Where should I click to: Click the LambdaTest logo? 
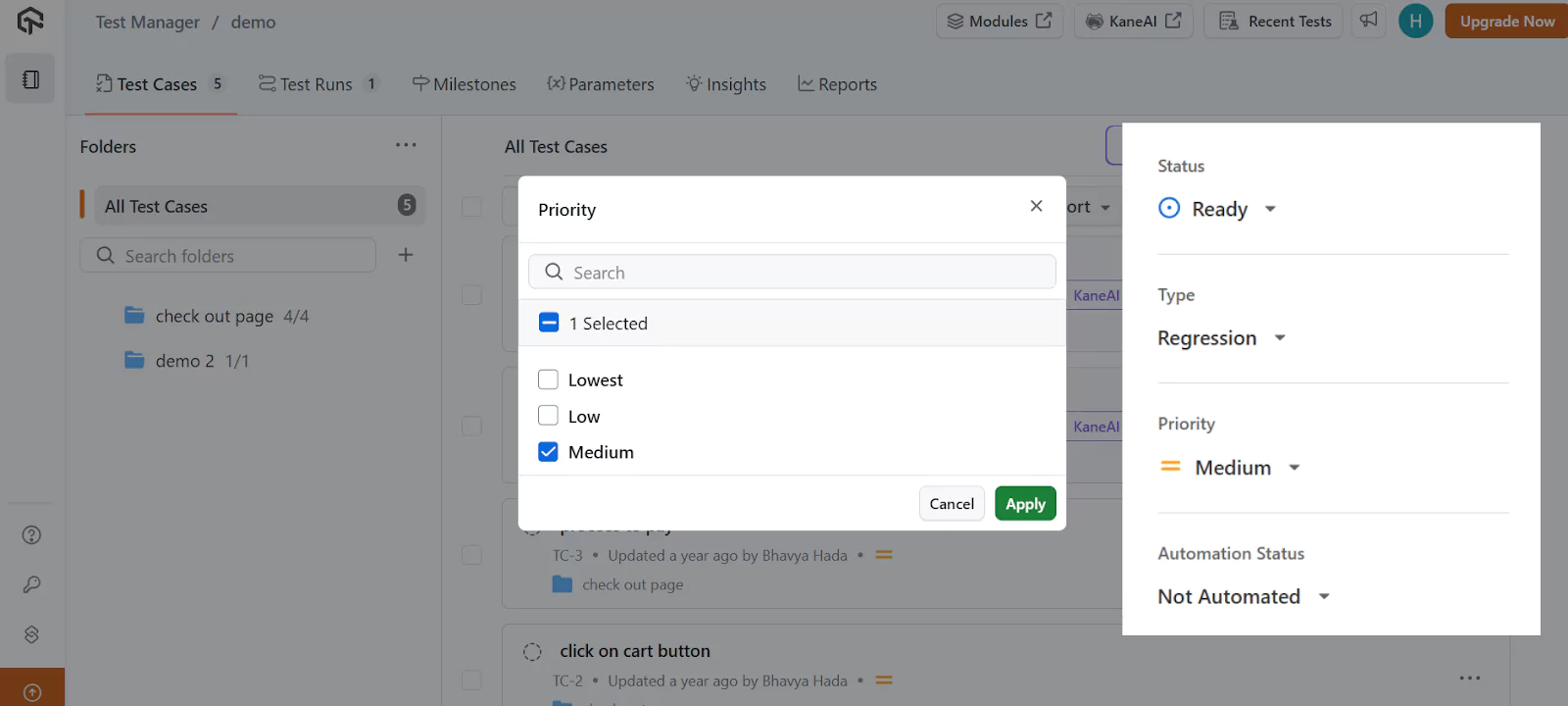pyautogui.click(x=28, y=20)
